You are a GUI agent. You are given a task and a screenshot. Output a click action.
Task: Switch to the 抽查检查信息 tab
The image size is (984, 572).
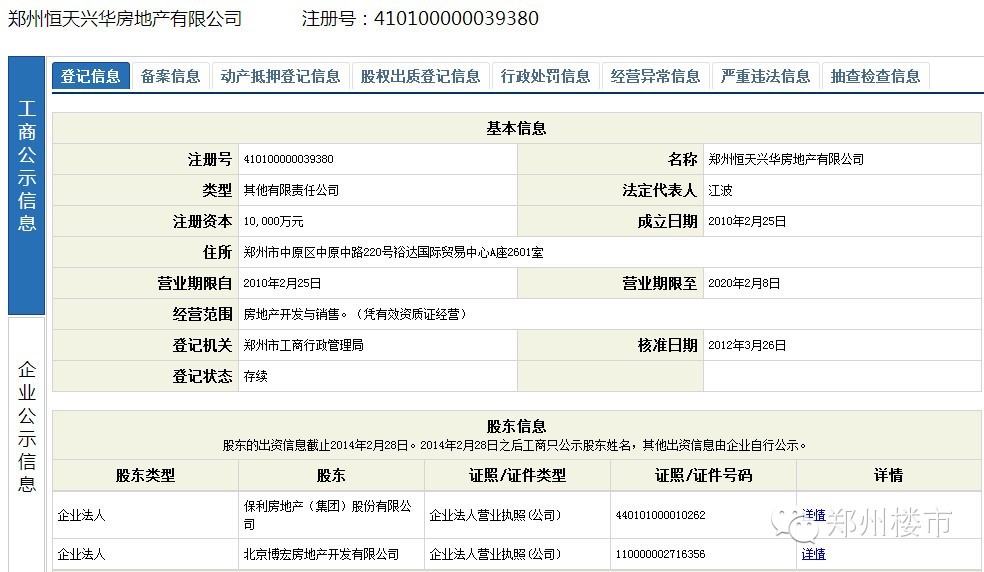tap(875, 76)
